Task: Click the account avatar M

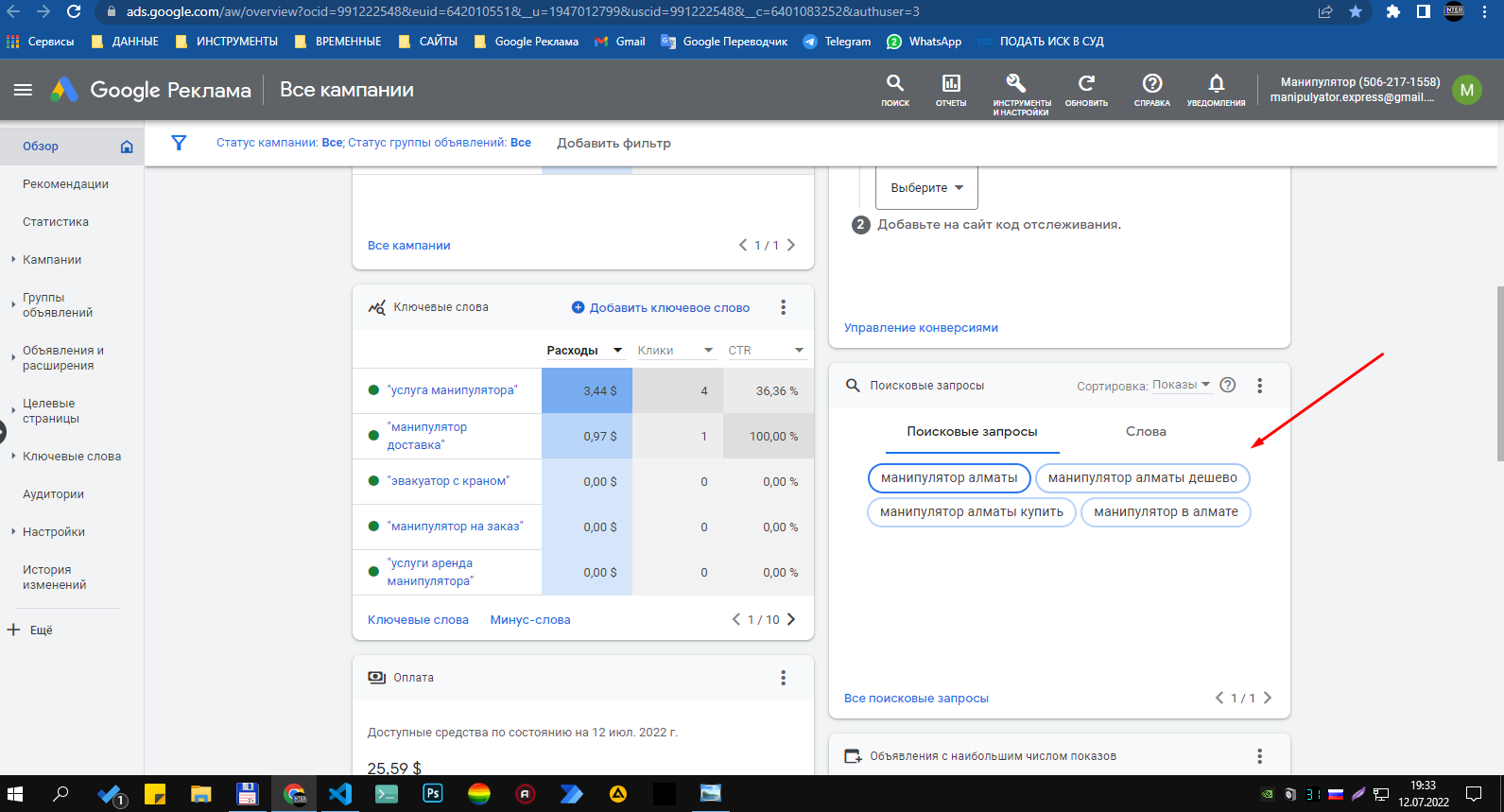Action: coord(1466,90)
